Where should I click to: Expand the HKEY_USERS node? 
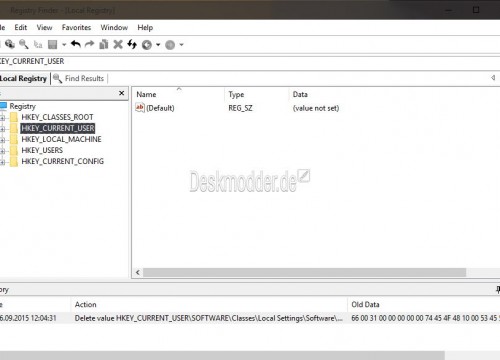pyautogui.click(x=2, y=151)
